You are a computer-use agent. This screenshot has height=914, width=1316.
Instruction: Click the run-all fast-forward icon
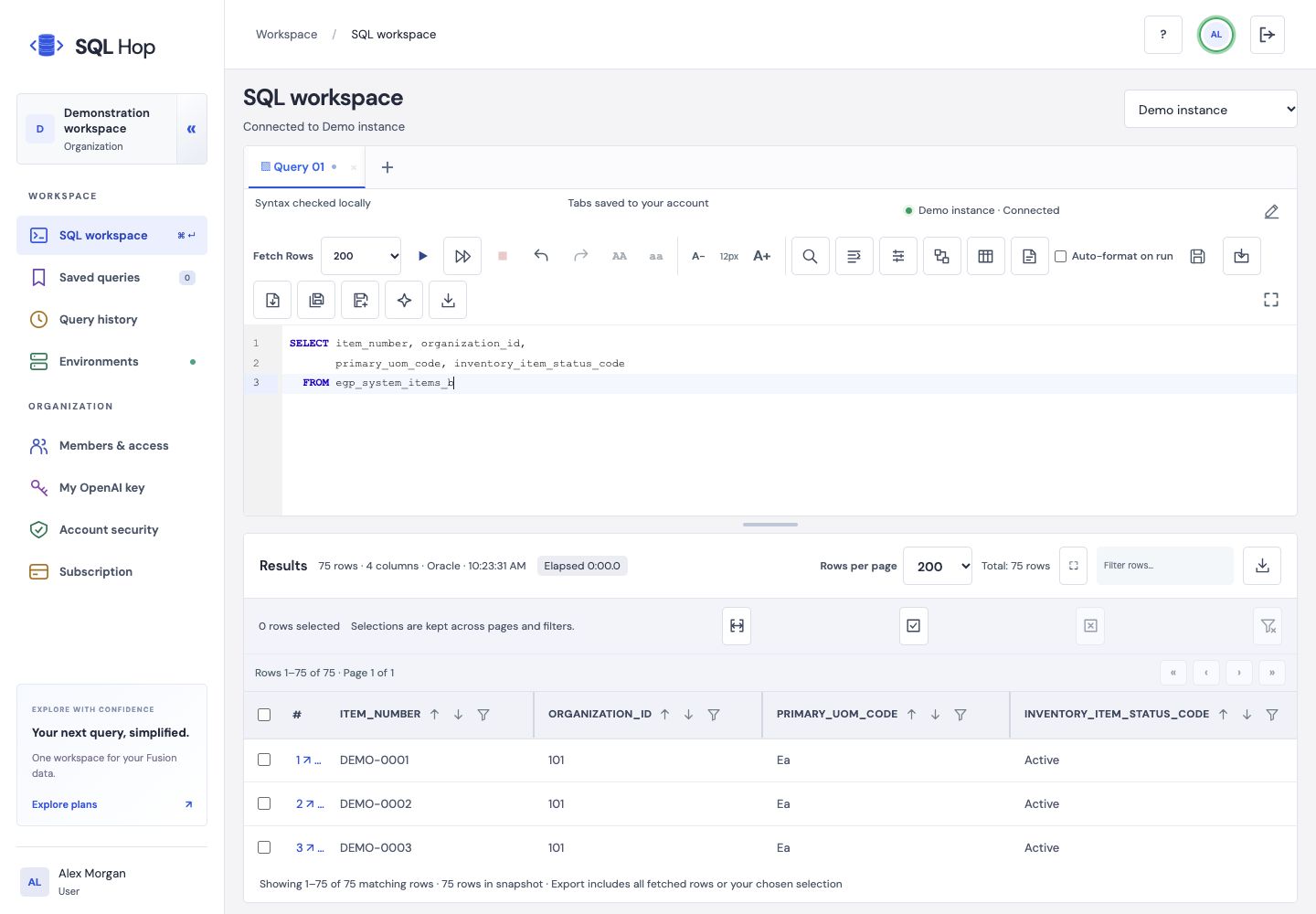coord(462,256)
